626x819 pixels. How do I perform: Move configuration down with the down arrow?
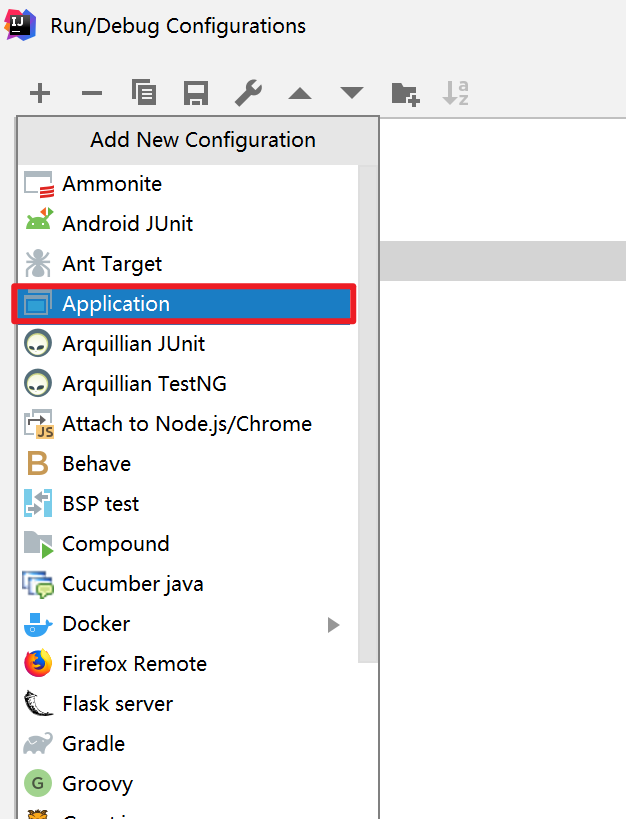(352, 94)
